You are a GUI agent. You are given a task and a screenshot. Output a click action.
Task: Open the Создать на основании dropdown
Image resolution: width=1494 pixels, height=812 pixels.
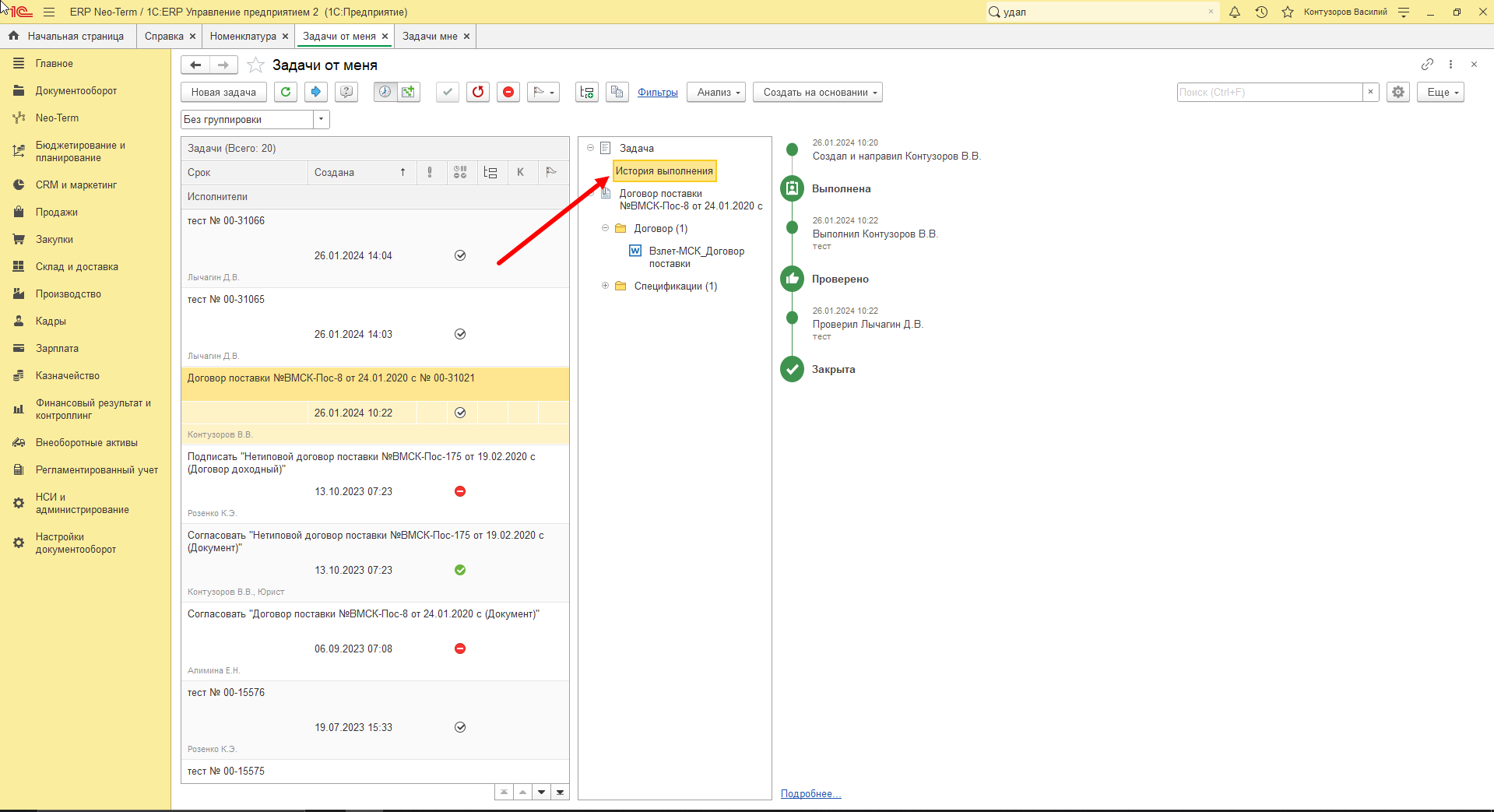[x=817, y=92]
